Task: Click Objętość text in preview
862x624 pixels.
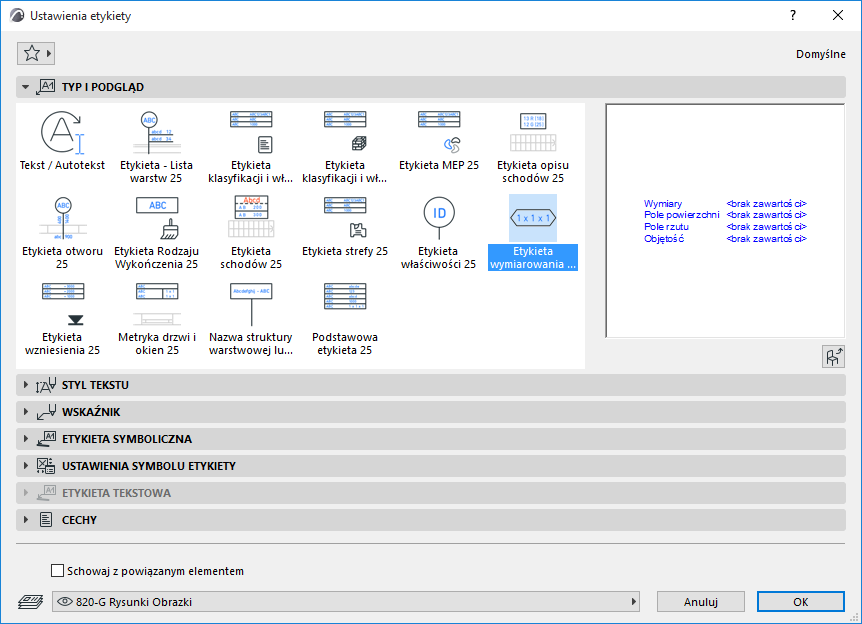Action: 664,239
